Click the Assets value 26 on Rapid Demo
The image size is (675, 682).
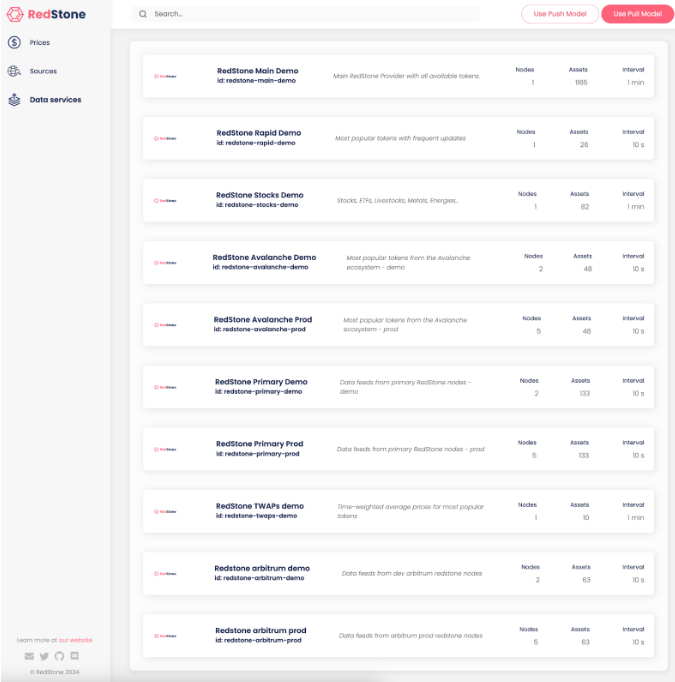584,144
